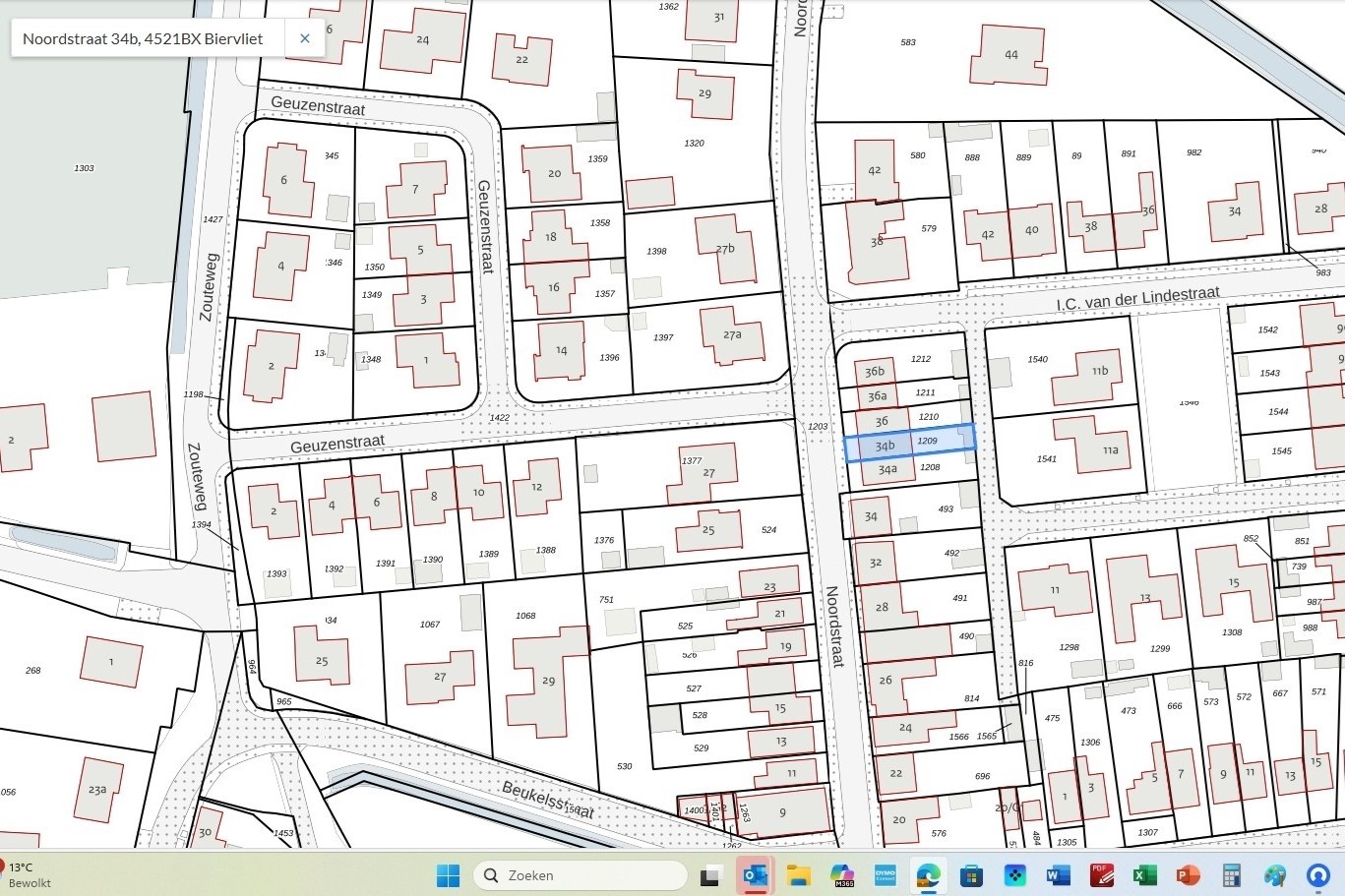
Task: Open Calculator from taskbar
Action: click(x=1231, y=875)
